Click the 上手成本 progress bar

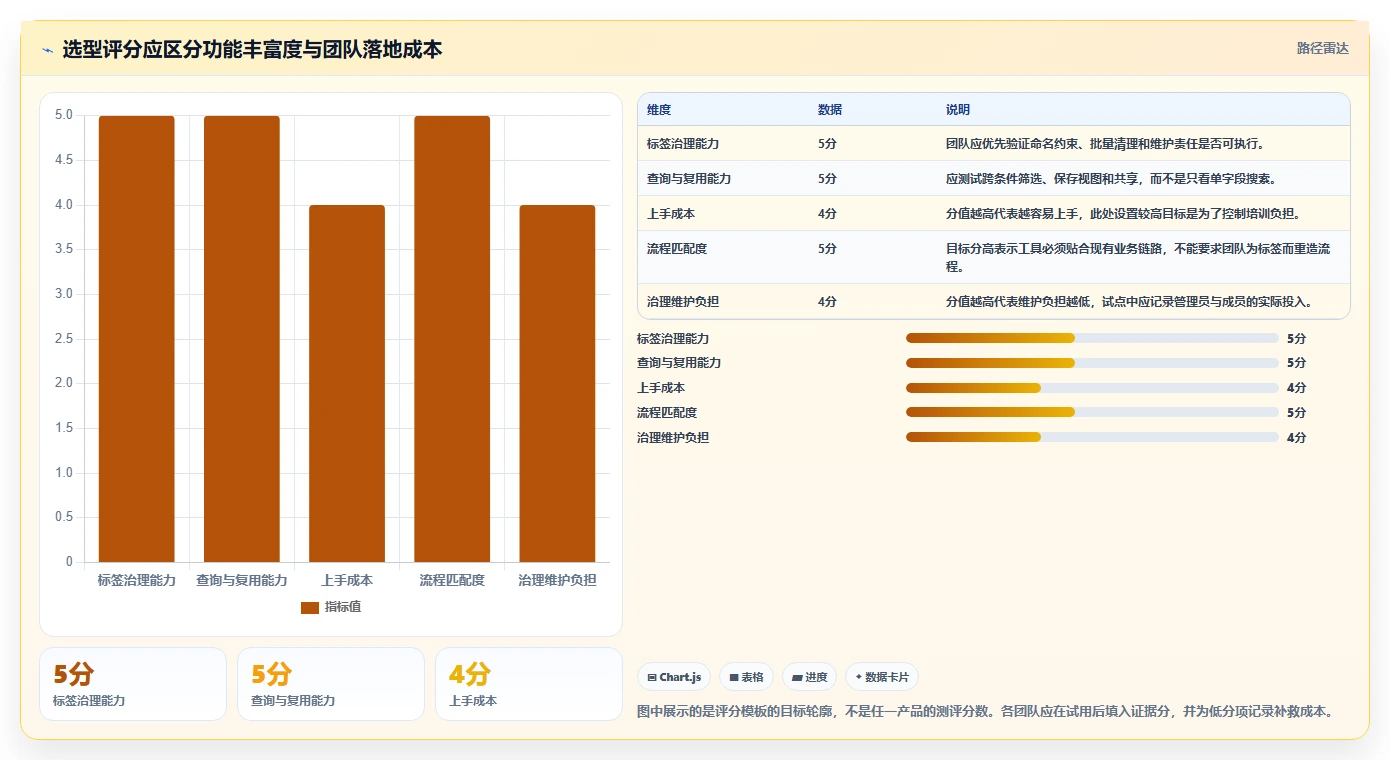coord(1092,388)
